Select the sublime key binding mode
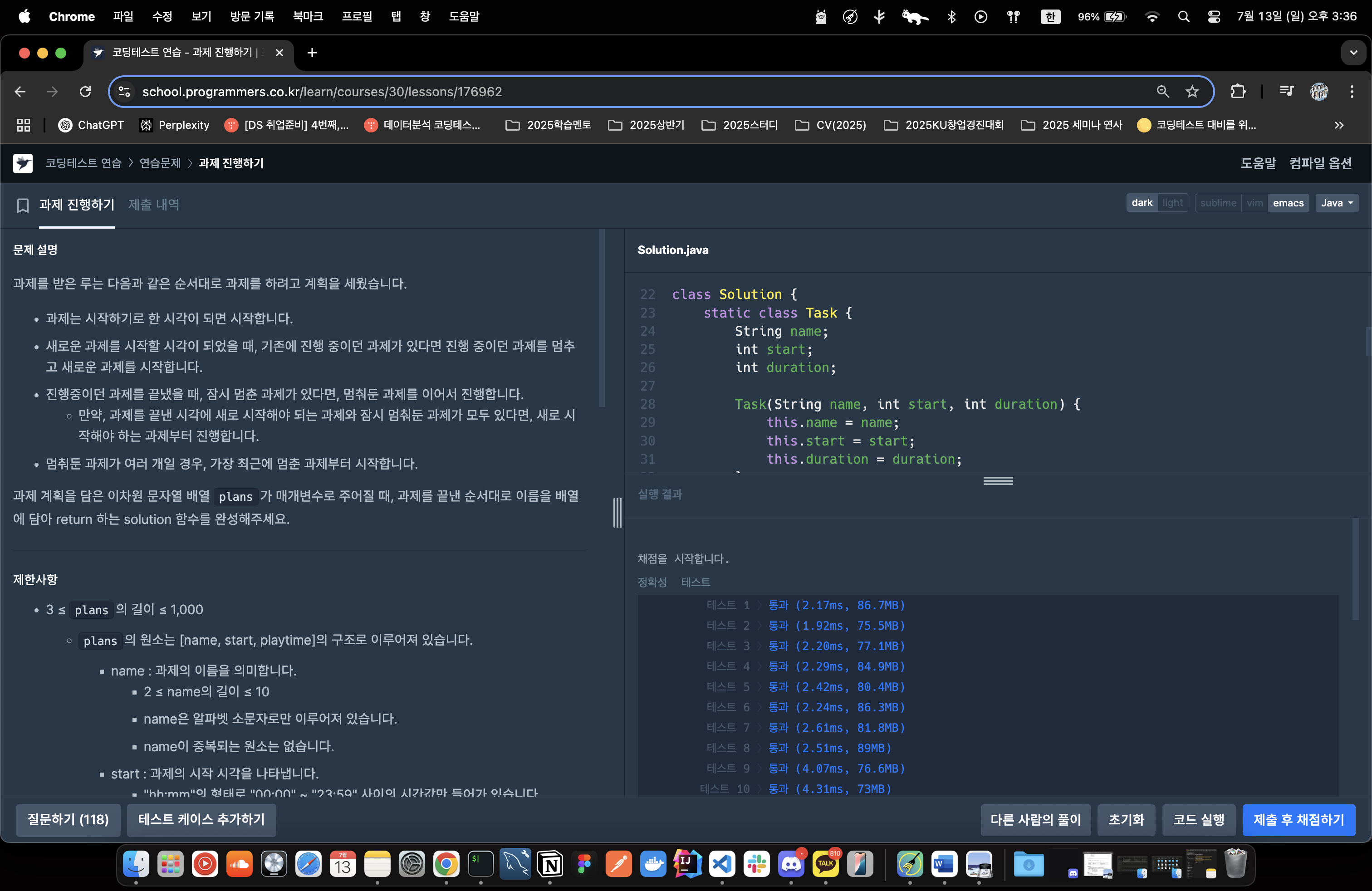 click(x=1218, y=203)
